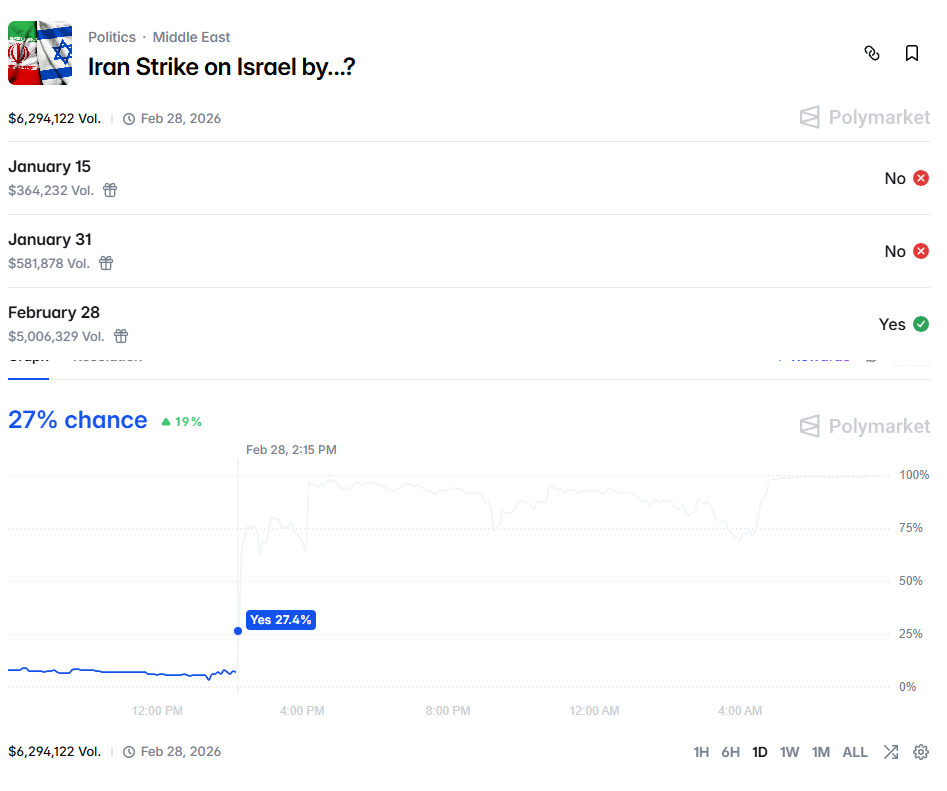
Task: Click the green check icon for February 28
Action: pyautogui.click(x=921, y=324)
